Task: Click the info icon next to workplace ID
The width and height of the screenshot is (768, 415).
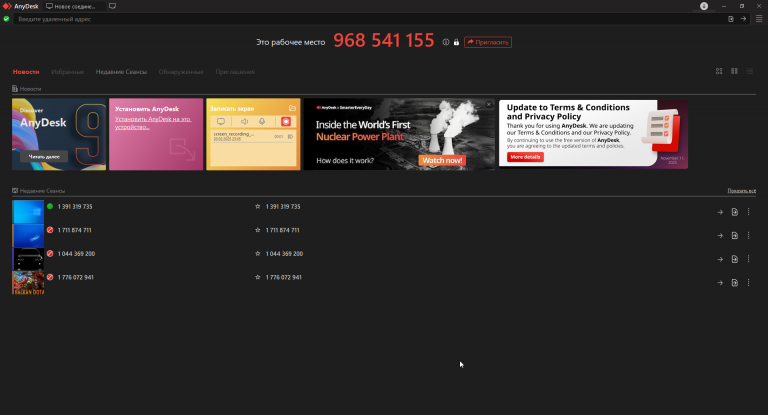Action: pyautogui.click(x=446, y=42)
